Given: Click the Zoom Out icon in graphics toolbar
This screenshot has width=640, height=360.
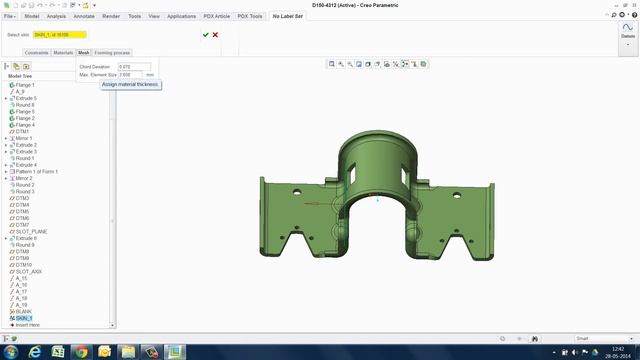Looking at the screenshot, I should click(350, 64).
